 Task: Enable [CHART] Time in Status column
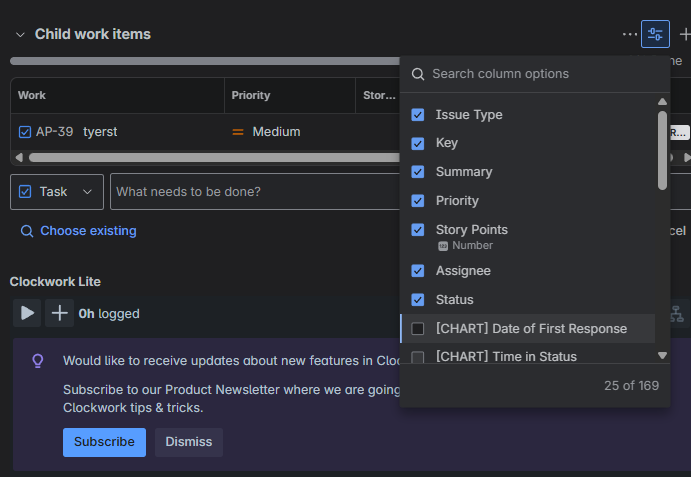tap(418, 357)
